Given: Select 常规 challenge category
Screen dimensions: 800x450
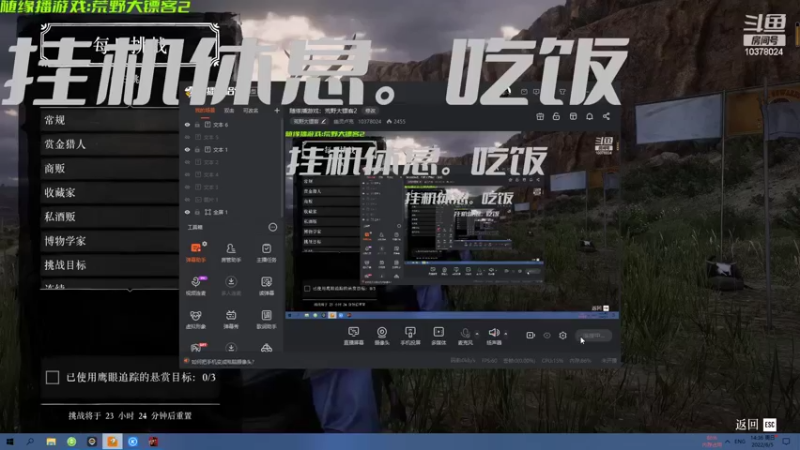Looking at the screenshot, I should (x=110, y=120).
